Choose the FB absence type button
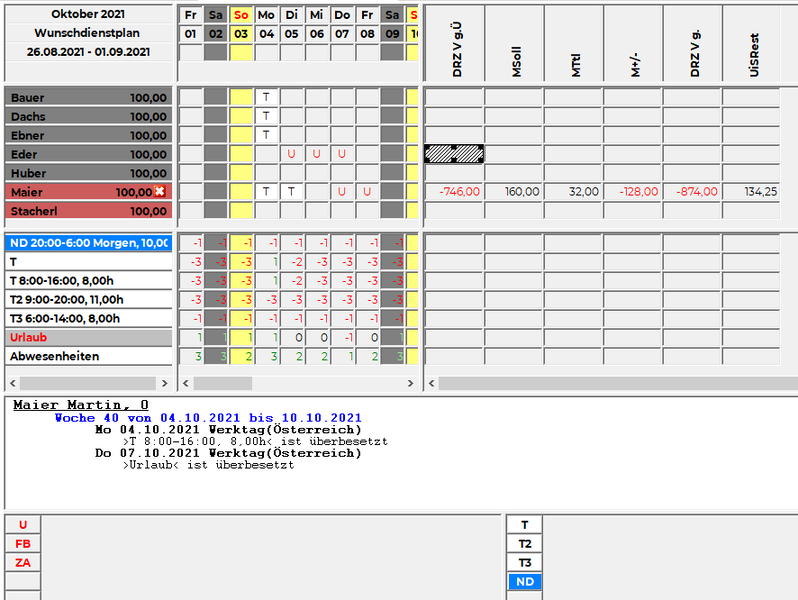 [22, 544]
